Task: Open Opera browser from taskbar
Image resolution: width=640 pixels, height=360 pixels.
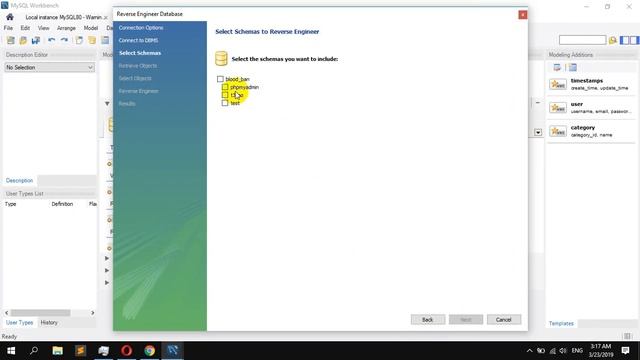Action: 127,351
